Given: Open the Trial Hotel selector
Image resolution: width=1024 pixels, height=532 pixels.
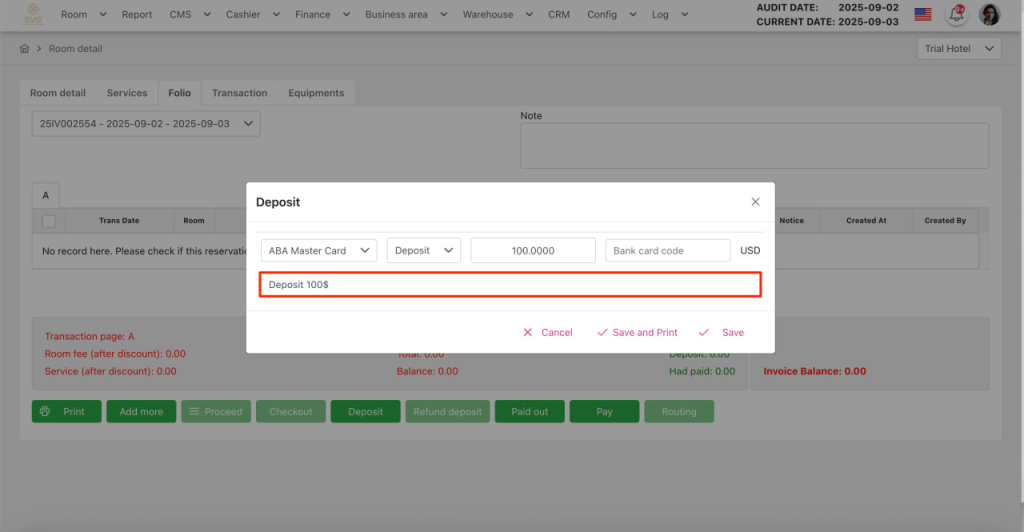Looking at the screenshot, I should (x=958, y=49).
